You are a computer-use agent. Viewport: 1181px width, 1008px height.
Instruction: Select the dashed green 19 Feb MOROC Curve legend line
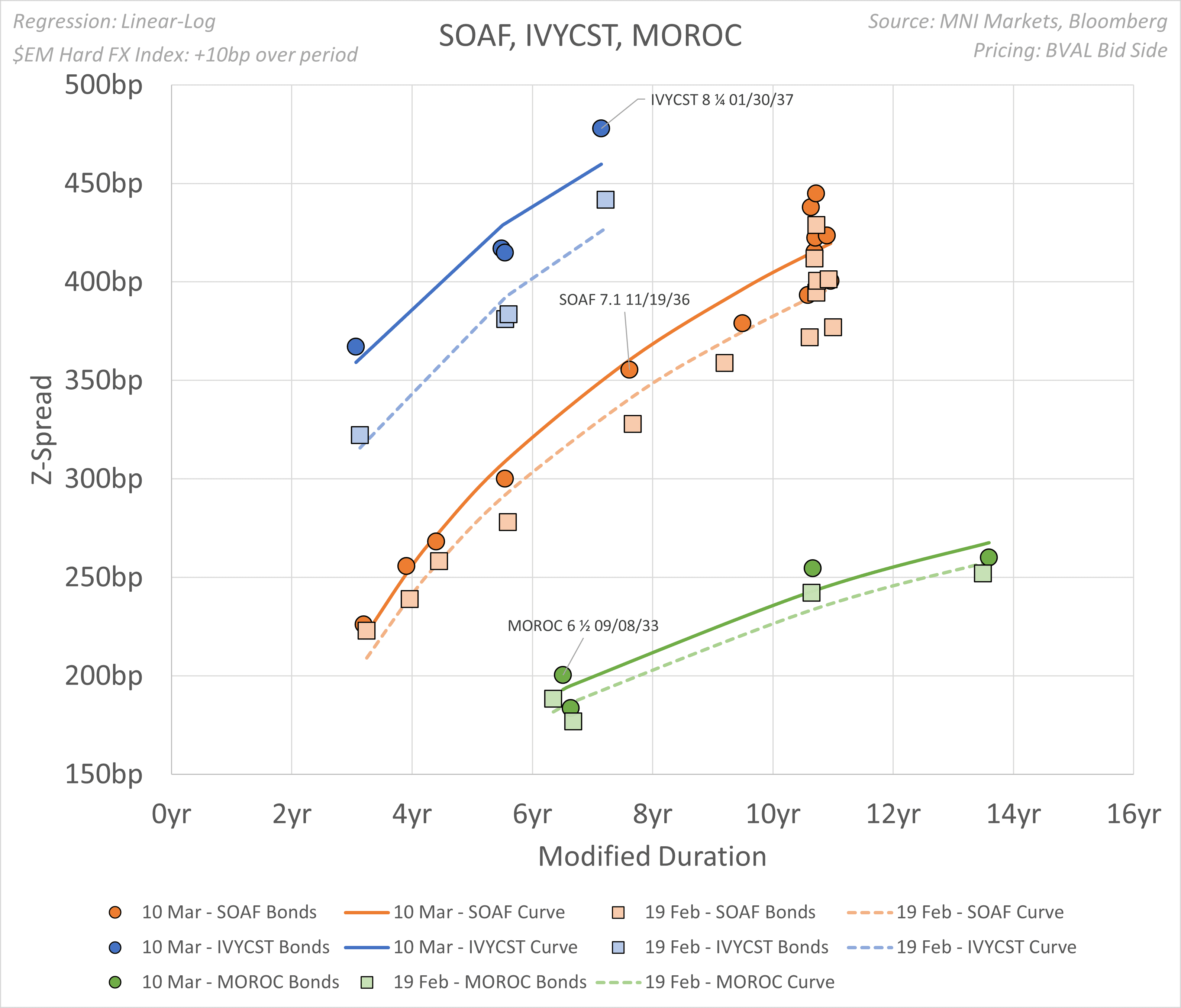pyautogui.click(x=619, y=982)
